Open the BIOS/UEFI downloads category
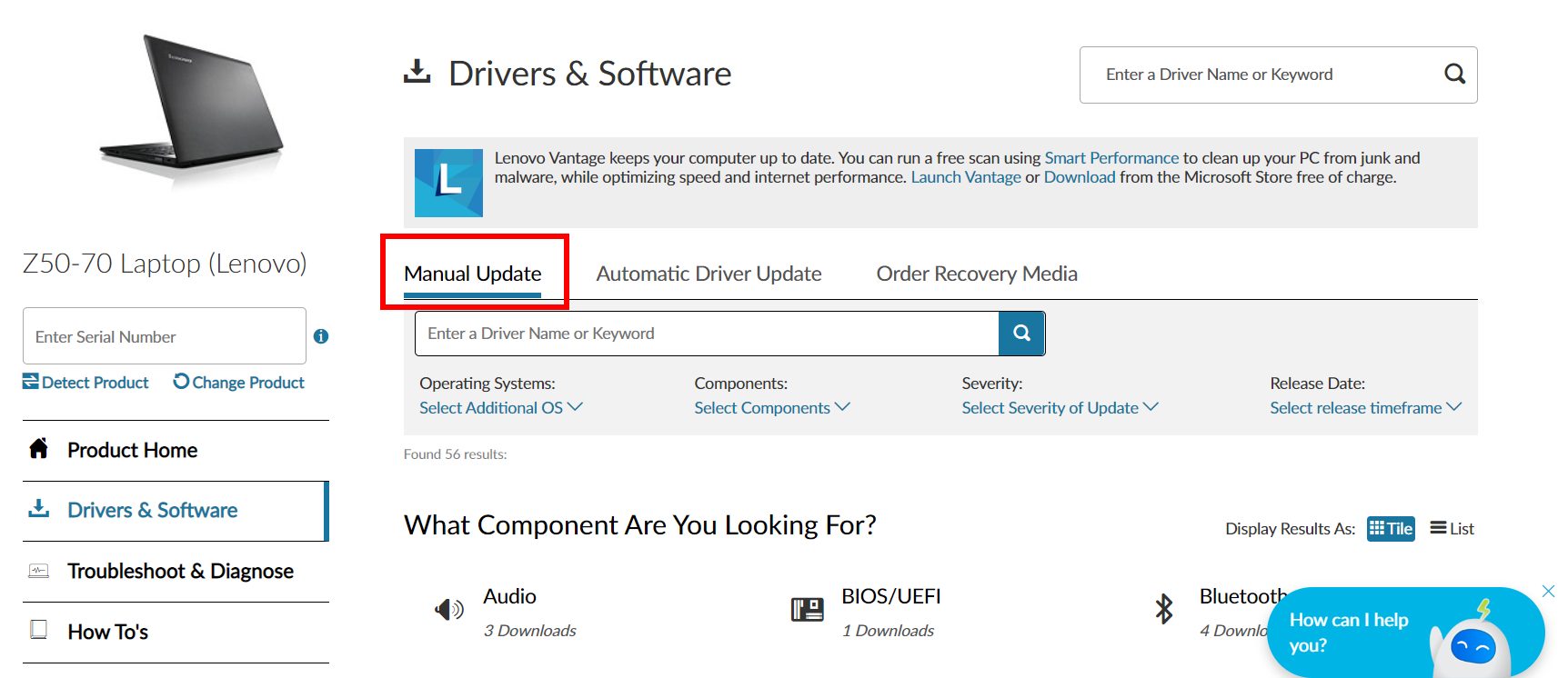Image resolution: width=1568 pixels, height=678 pixels. pos(891,596)
